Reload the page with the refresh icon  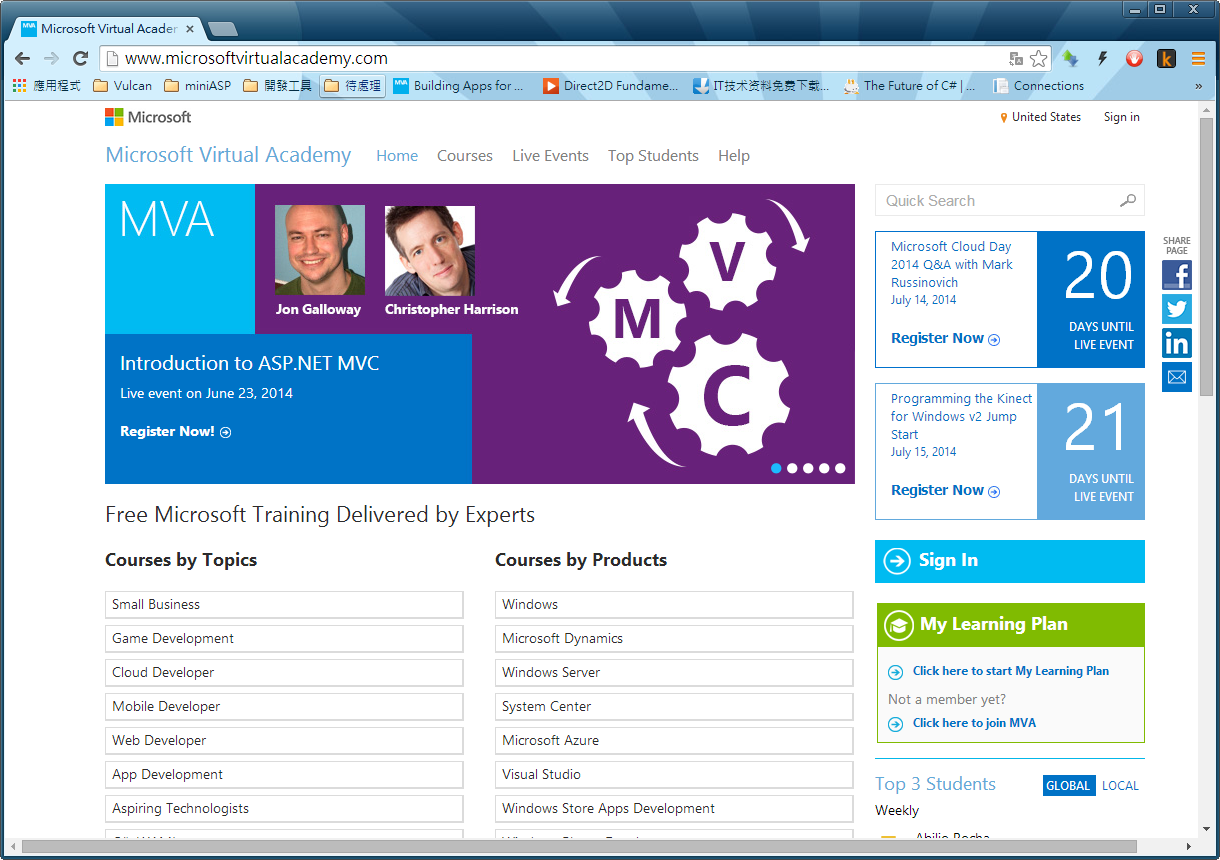[81, 57]
